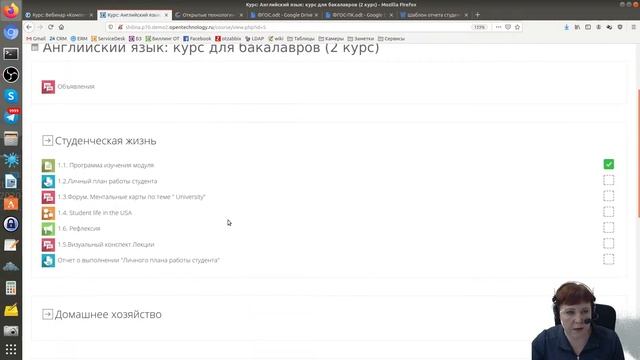Uncheck completion box for 1.1 Программа изучения модуля

pyautogui.click(x=609, y=164)
